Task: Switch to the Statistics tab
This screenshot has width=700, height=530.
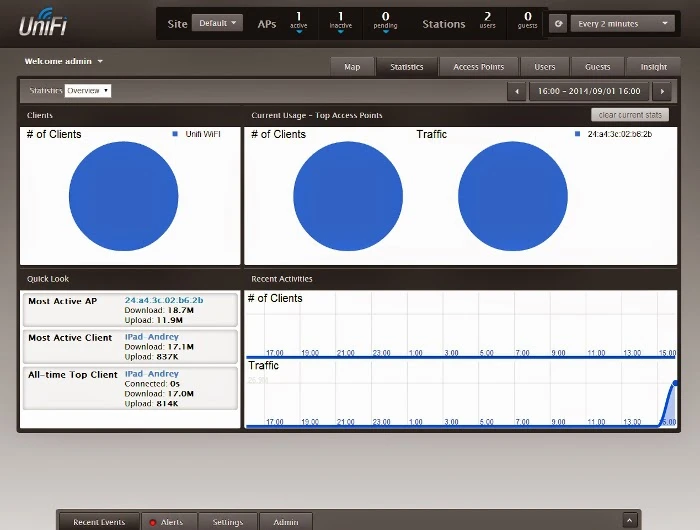Action: point(406,67)
